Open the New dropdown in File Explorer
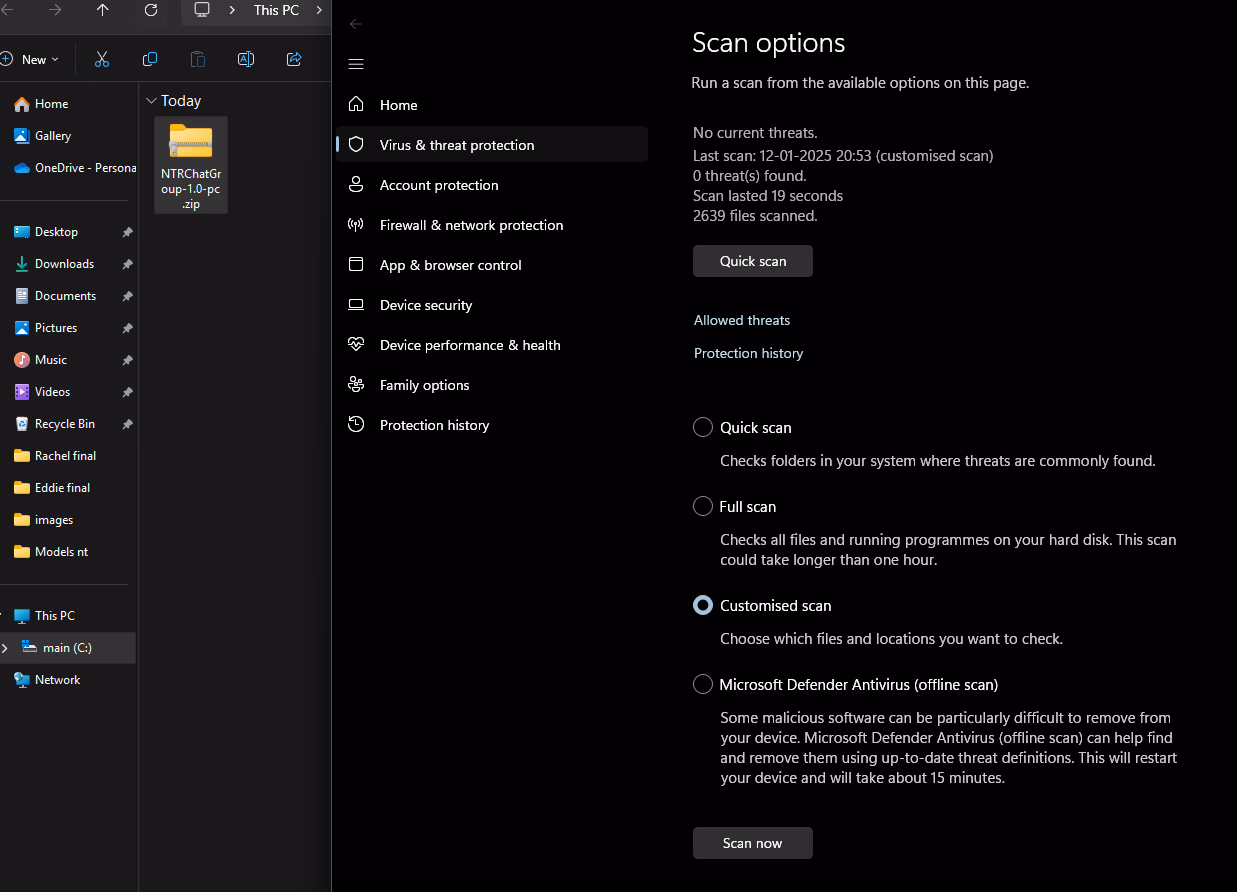 point(31,59)
